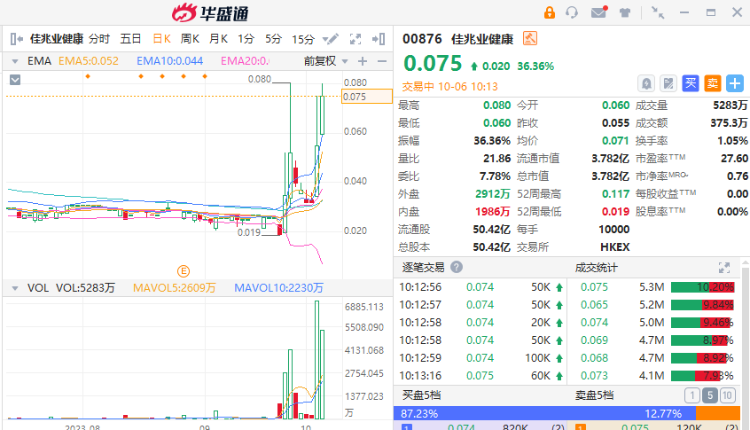Click the 52周最高 value 0.117
750x430 pixels.
(x=615, y=194)
